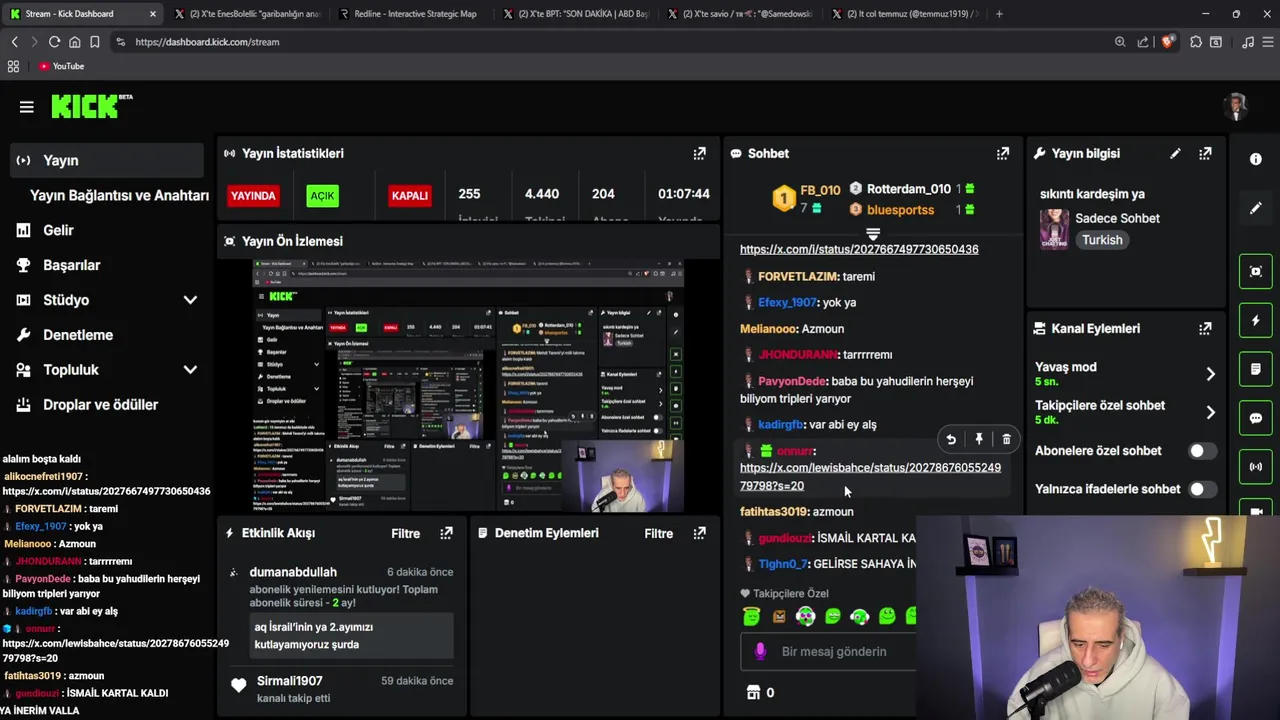Click the green chat bubble sidebar icon
The width and height of the screenshot is (1280, 720).
[x=1256, y=418]
